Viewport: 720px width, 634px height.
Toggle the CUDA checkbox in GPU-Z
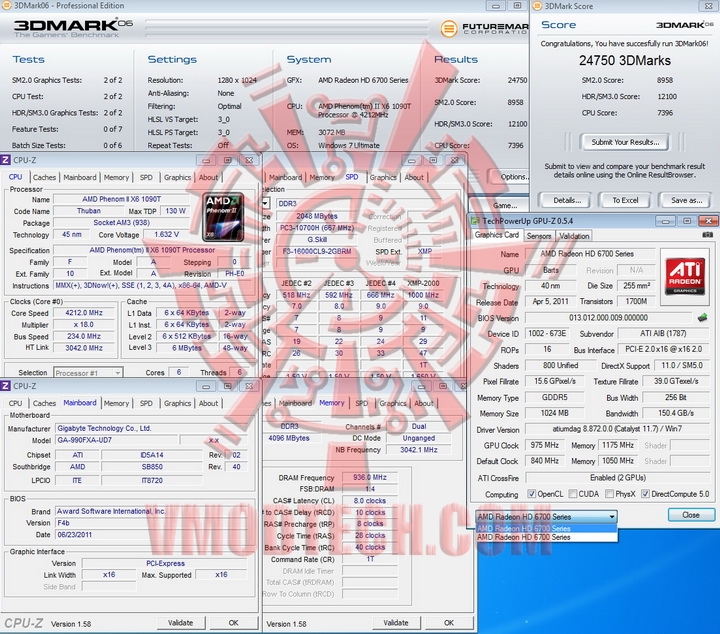[573, 494]
